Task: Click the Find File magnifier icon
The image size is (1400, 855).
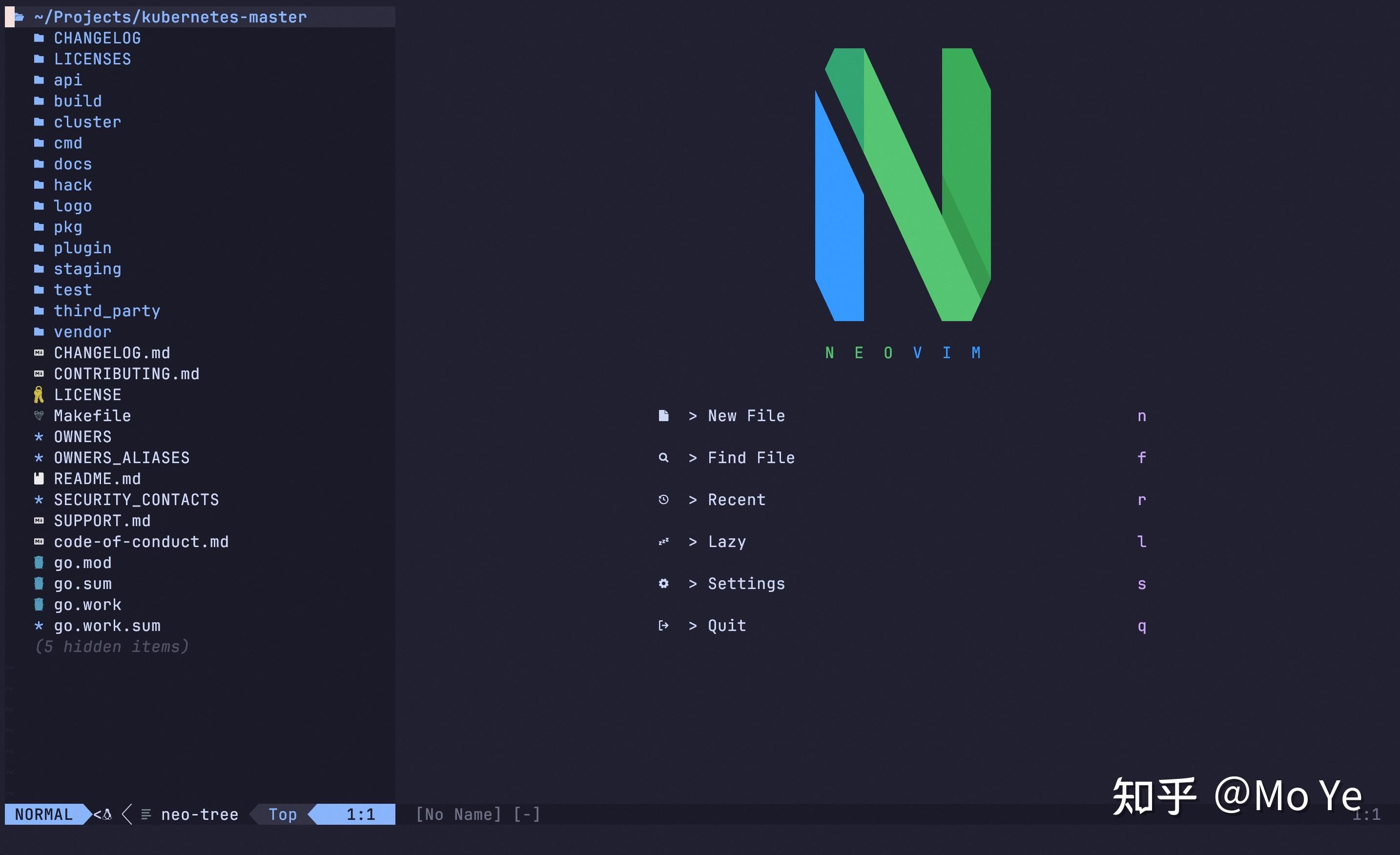Action: (664, 457)
